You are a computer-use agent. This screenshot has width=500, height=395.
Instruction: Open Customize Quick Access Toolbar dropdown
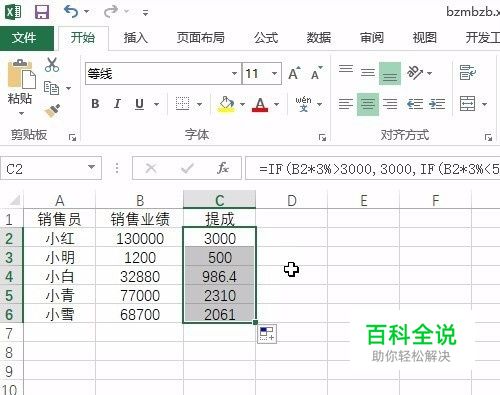pyautogui.click(x=145, y=13)
